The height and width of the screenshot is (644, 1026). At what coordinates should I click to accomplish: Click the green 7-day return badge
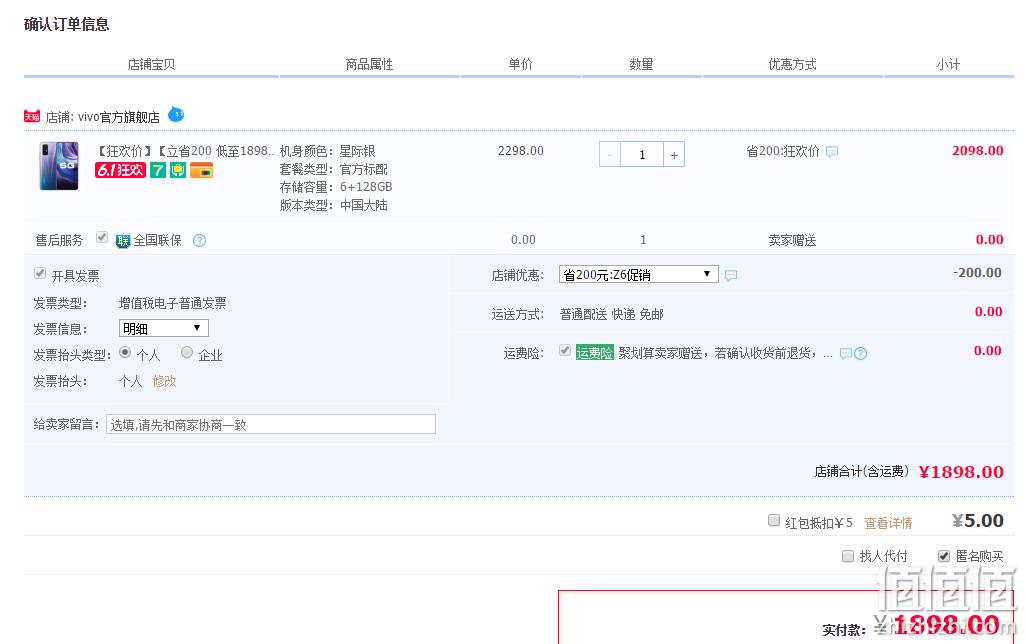(x=158, y=170)
